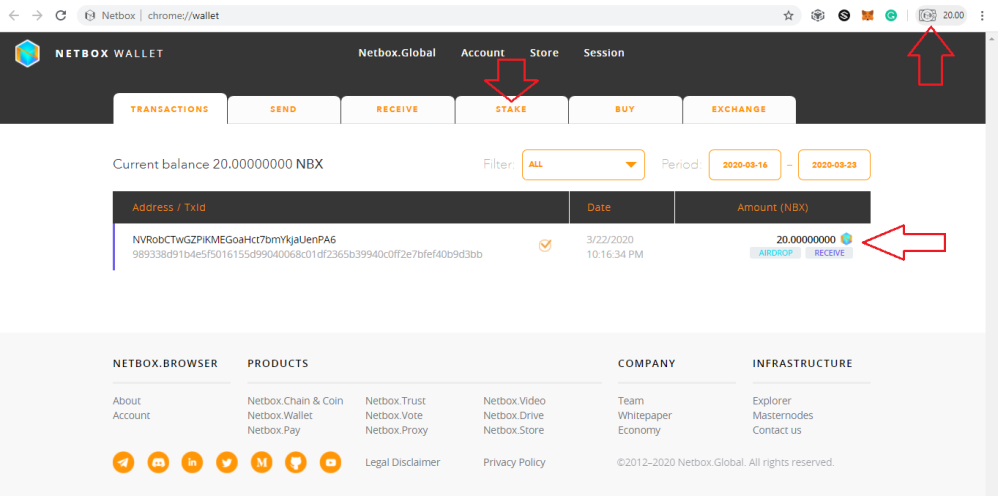
Task: Open the Economy link
Action: click(x=639, y=430)
